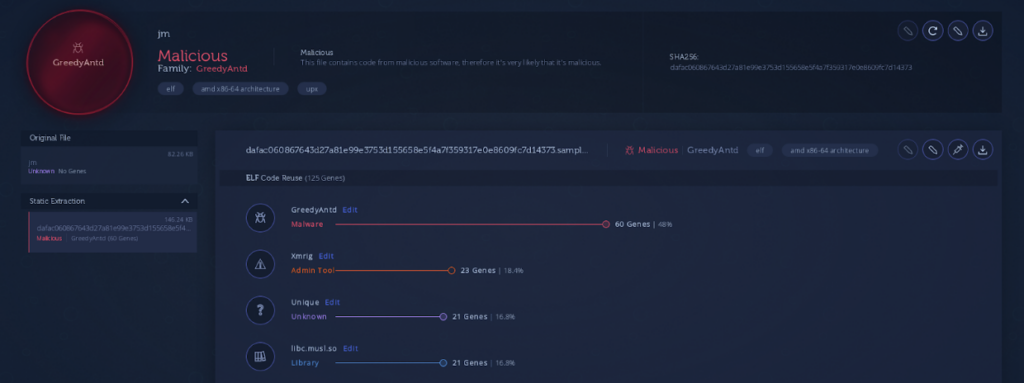Click the bright pencil icon between refresh and download
This screenshot has width=1024, height=383.
point(957,30)
